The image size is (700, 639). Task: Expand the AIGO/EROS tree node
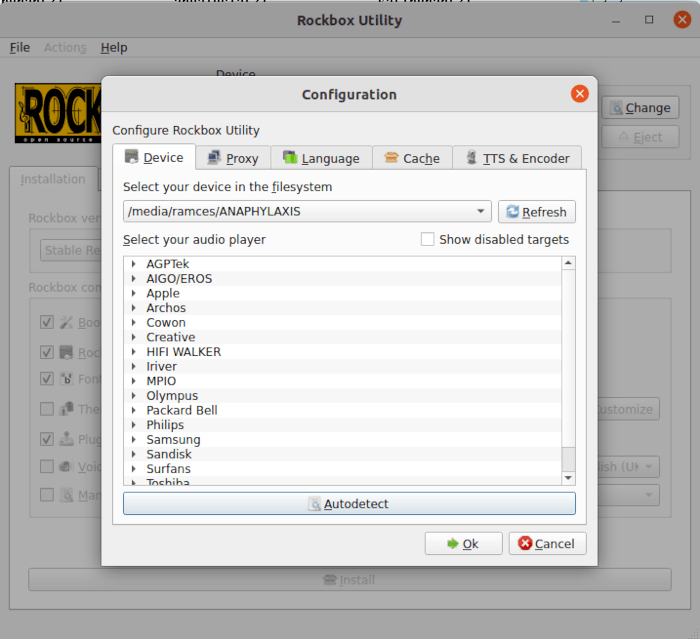click(x=133, y=279)
